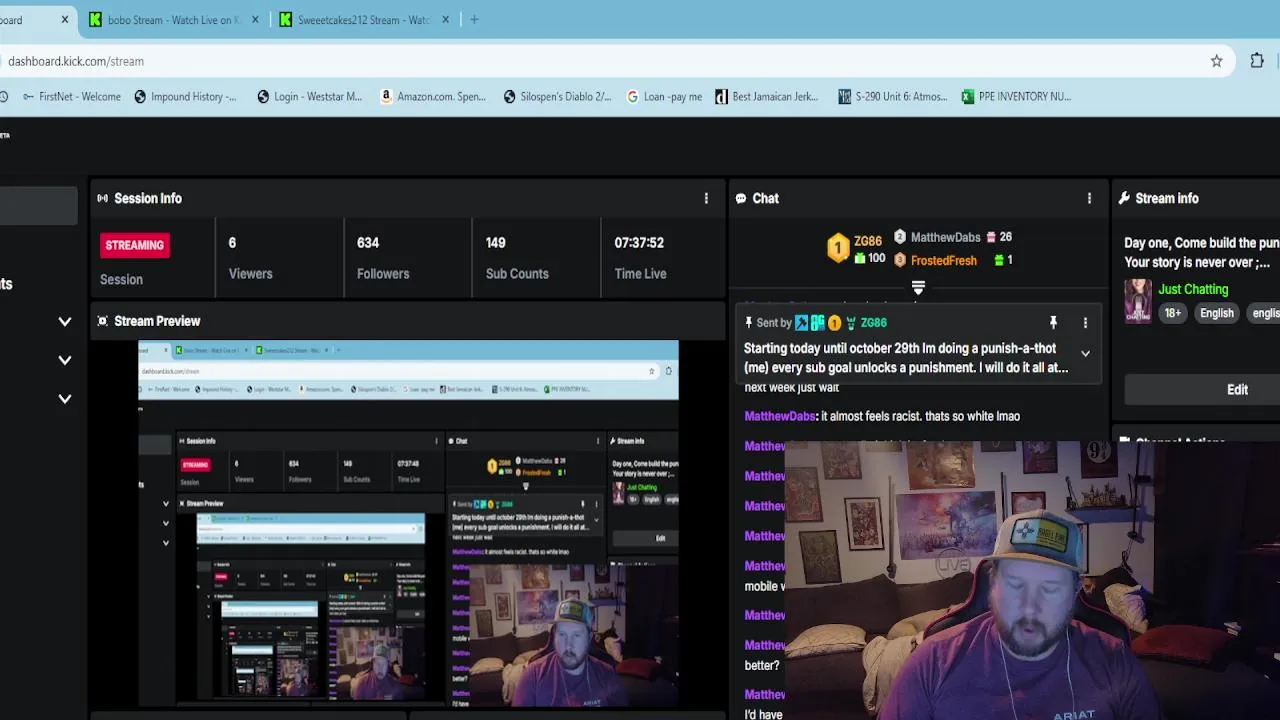Click the 634 Followers count
The height and width of the screenshot is (720, 1280).
pyautogui.click(x=368, y=243)
